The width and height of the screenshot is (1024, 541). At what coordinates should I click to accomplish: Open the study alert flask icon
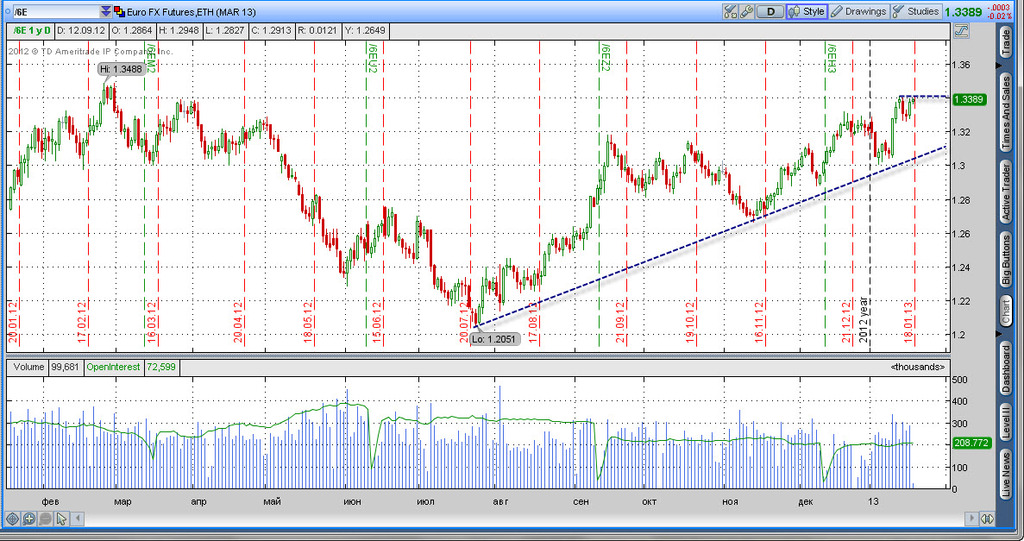click(730, 11)
